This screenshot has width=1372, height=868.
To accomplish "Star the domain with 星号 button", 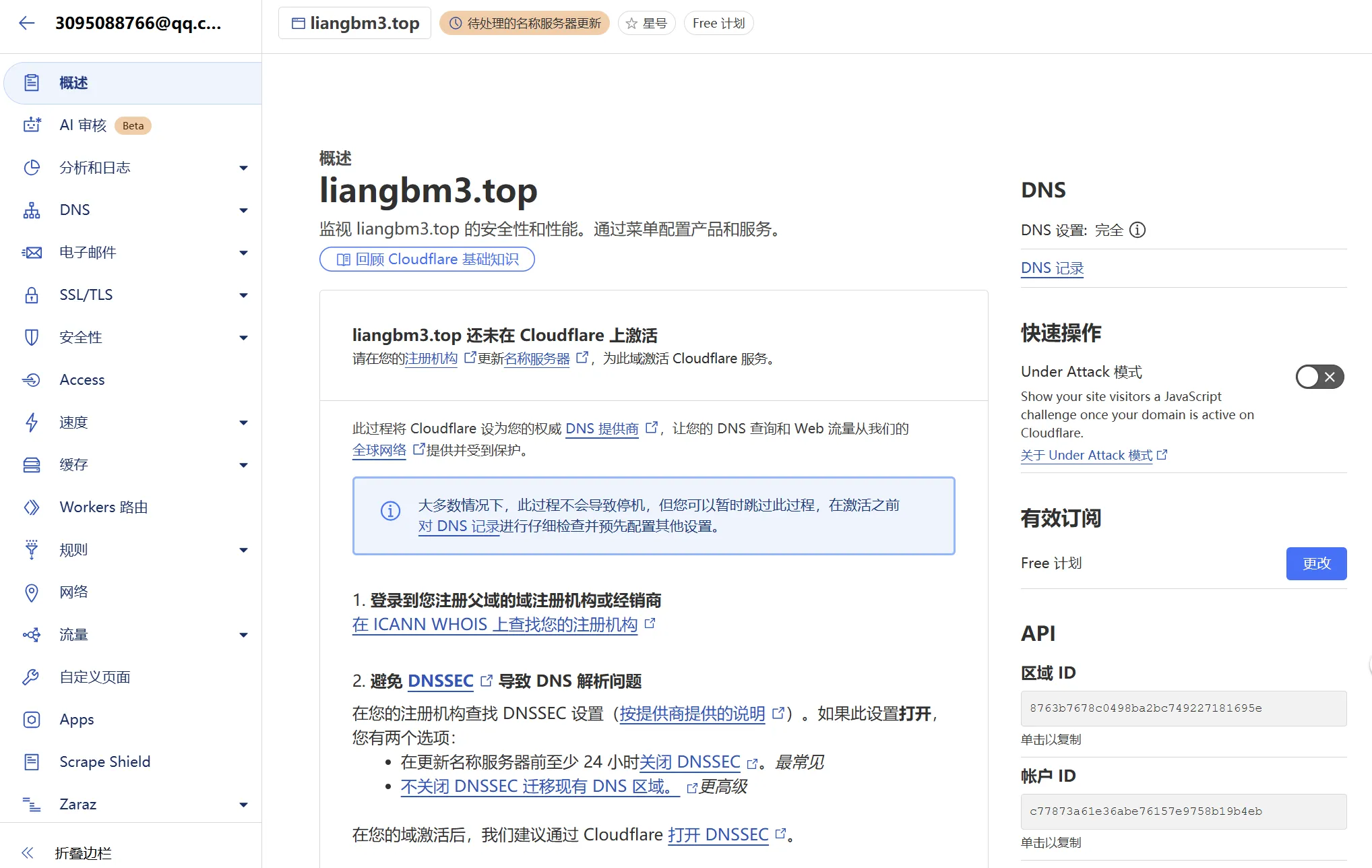I will (646, 24).
